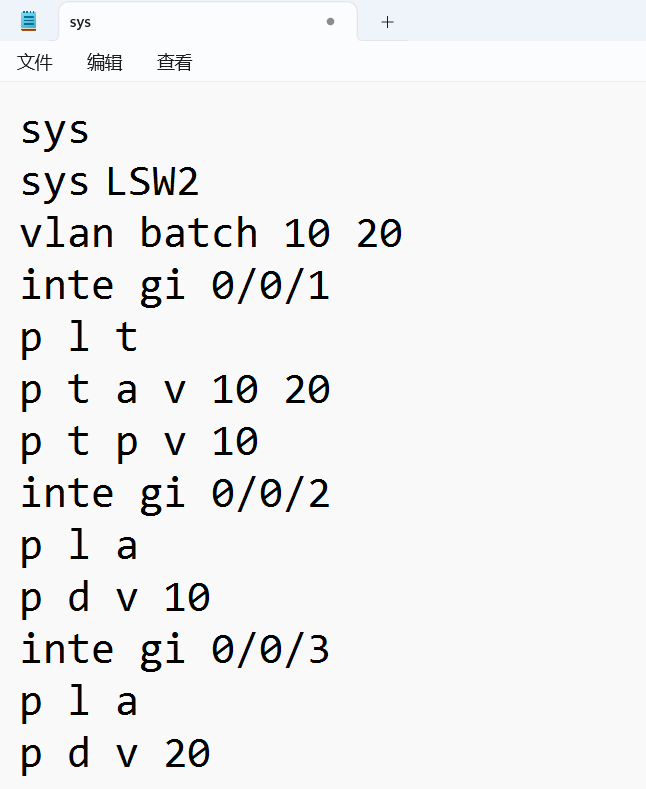Click the "p d v 20" line
The height and width of the screenshot is (789, 646).
[115, 754]
